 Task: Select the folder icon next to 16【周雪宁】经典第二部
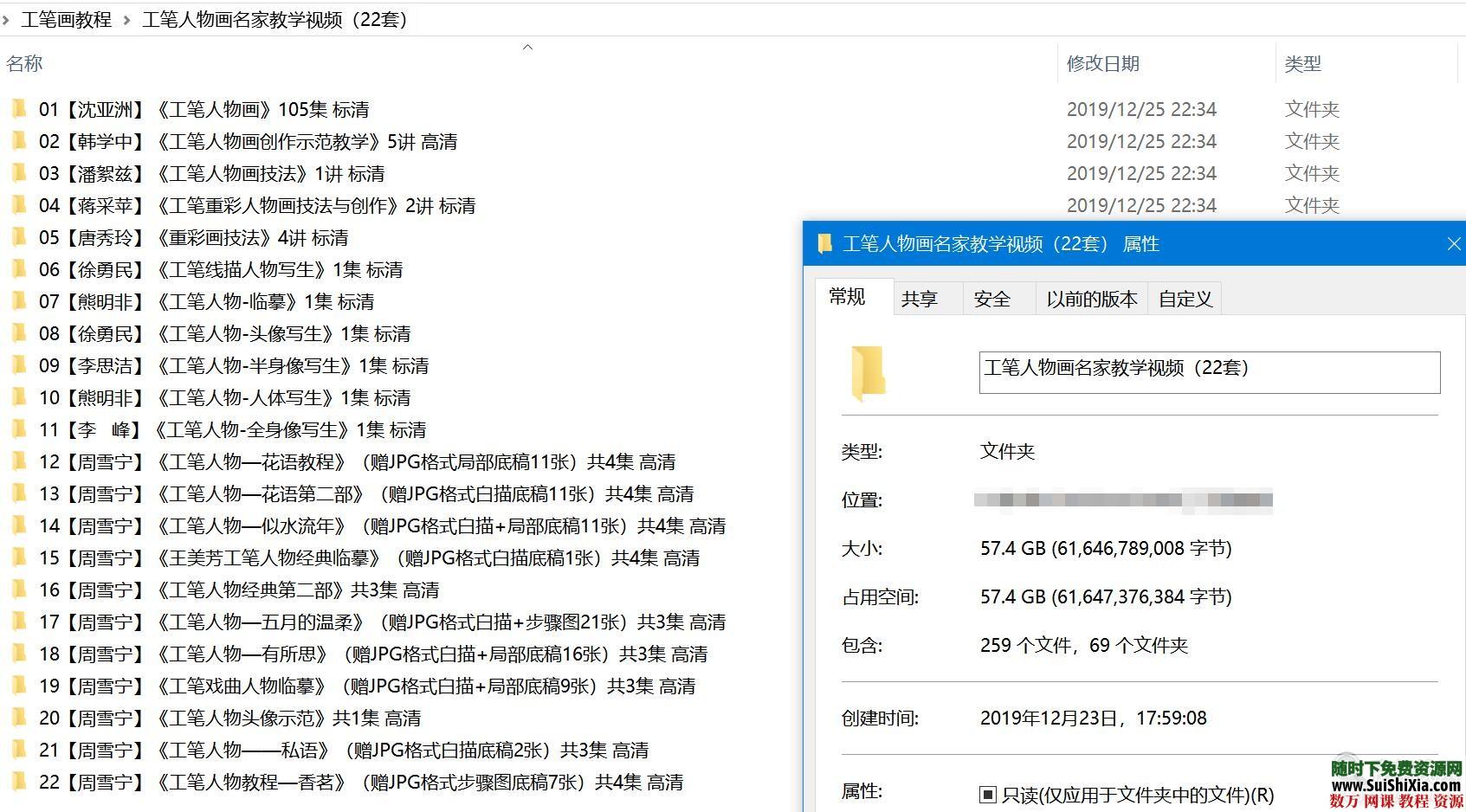click(x=19, y=590)
